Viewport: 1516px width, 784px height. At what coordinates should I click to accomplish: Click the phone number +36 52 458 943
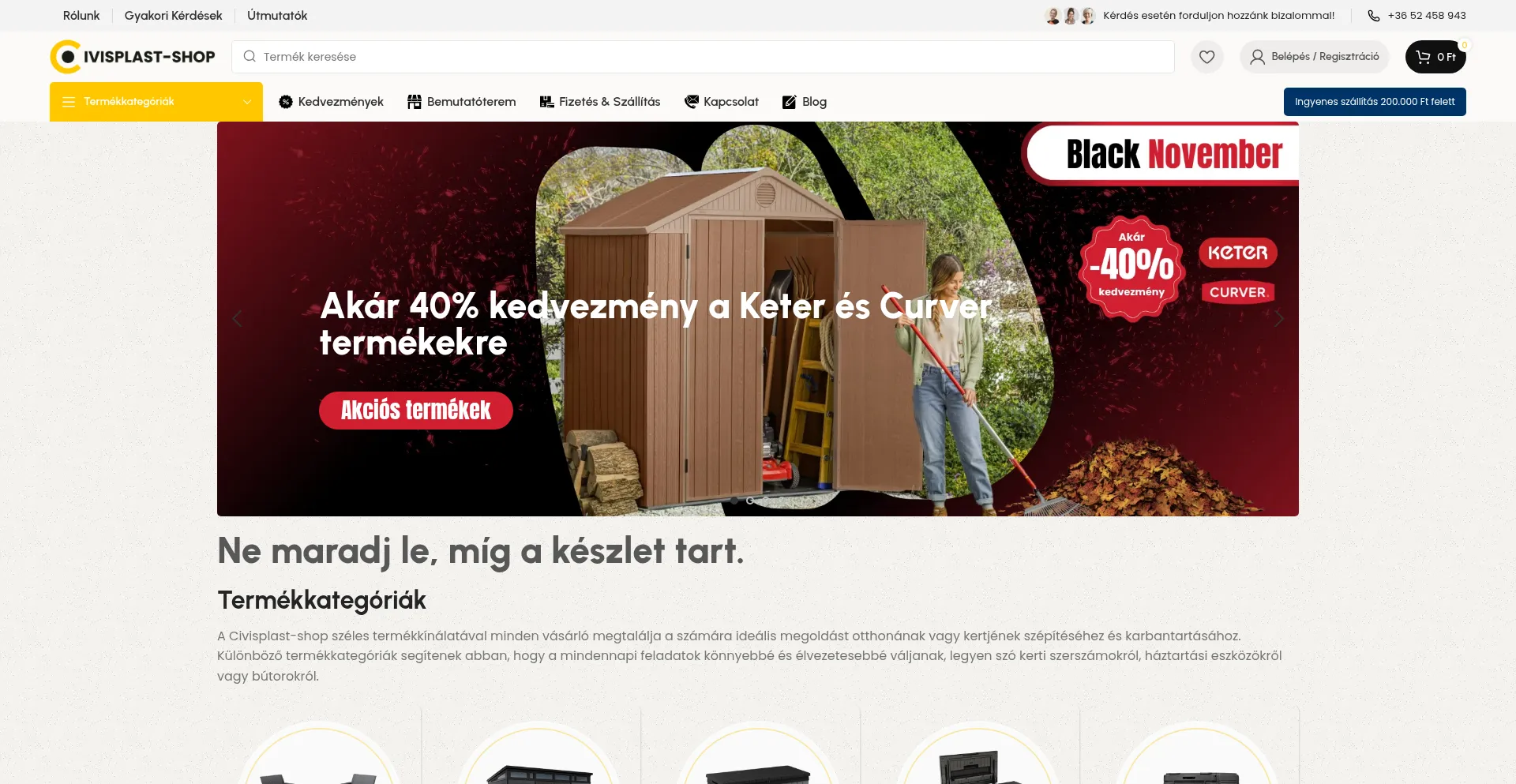click(x=1426, y=16)
